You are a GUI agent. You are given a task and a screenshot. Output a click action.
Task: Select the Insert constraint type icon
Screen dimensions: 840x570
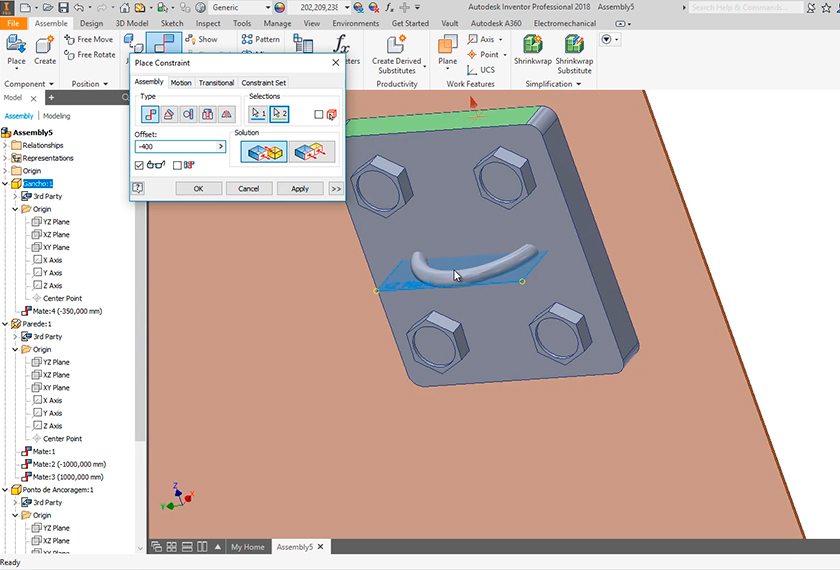click(x=207, y=114)
